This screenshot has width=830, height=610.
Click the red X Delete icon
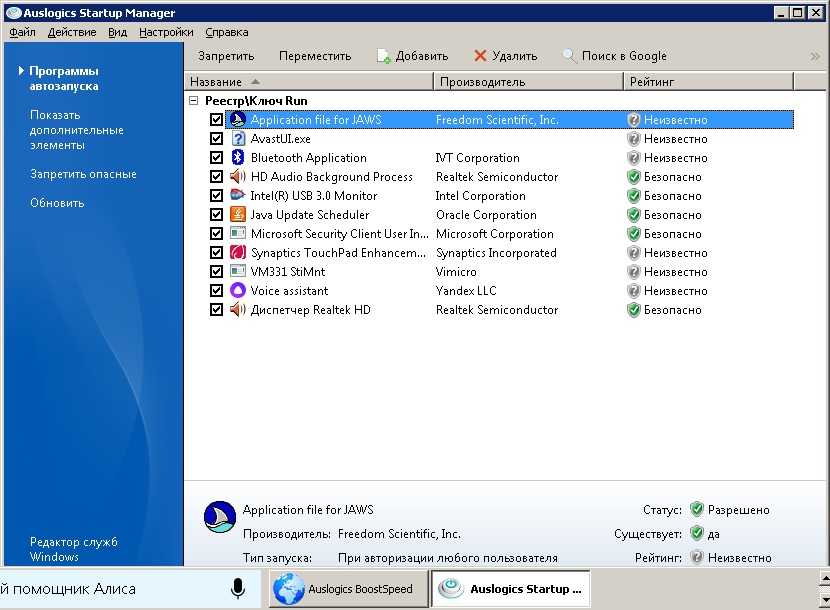click(x=481, y=56)
